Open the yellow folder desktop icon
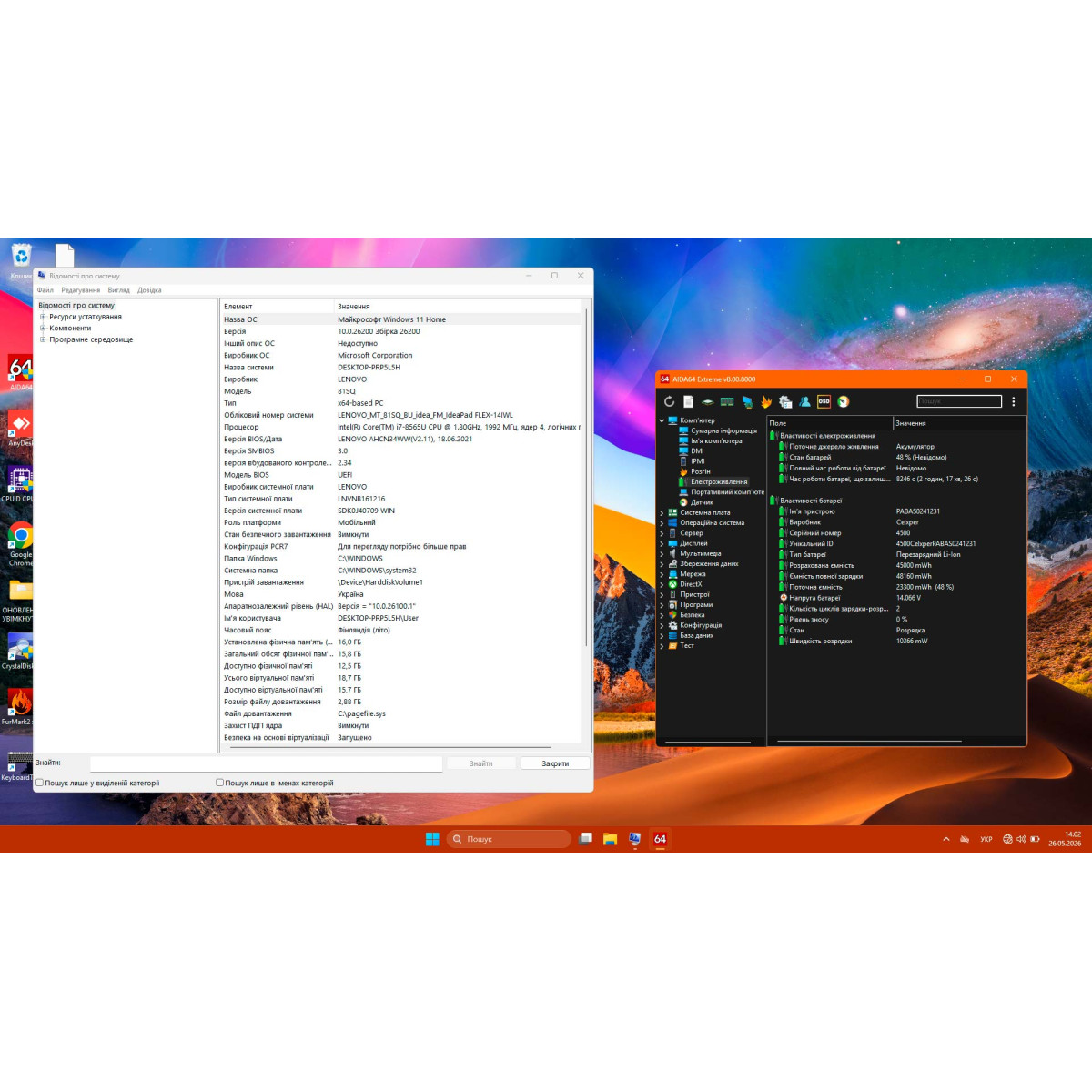Viewport: 1092px width, 1092px height. [x=18, y=601]
